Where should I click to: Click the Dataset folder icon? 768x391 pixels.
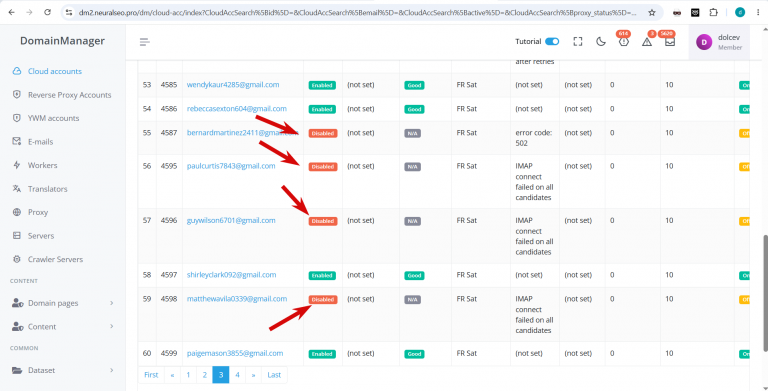(x=17, y=370)
